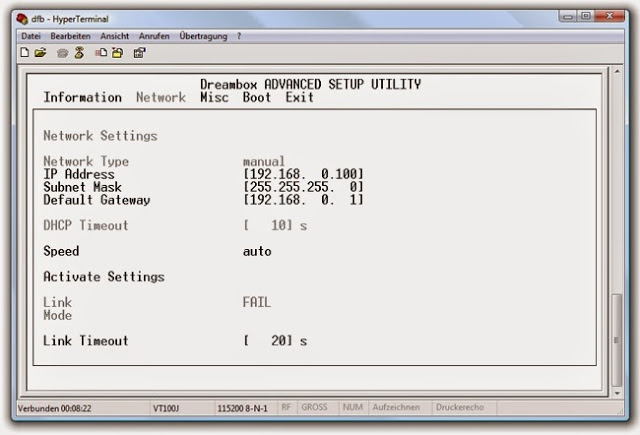Minimize the HyperTerminal window
This screenshot has width=640, height=435.
[568, 16]
